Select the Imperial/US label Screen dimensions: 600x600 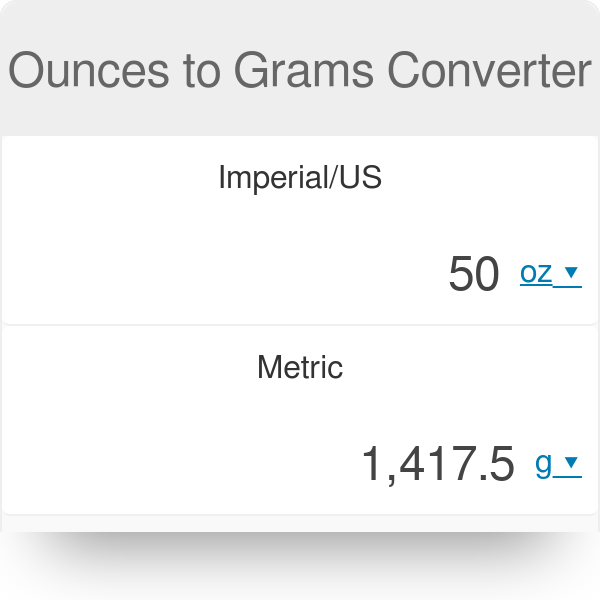point(300,178)
